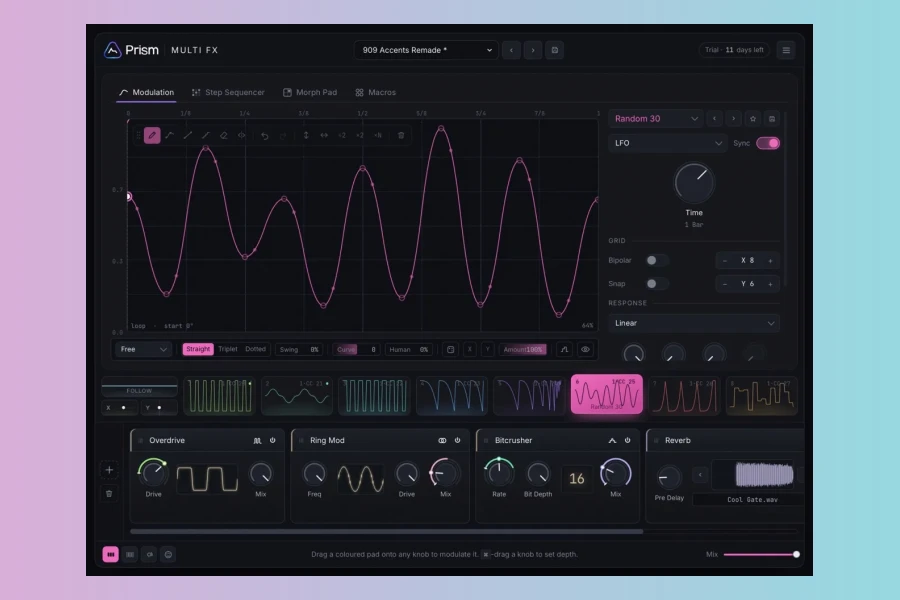Open the Random 30 shape dropdown
Viewport: 900px width, 600px height.
point(656,119)
